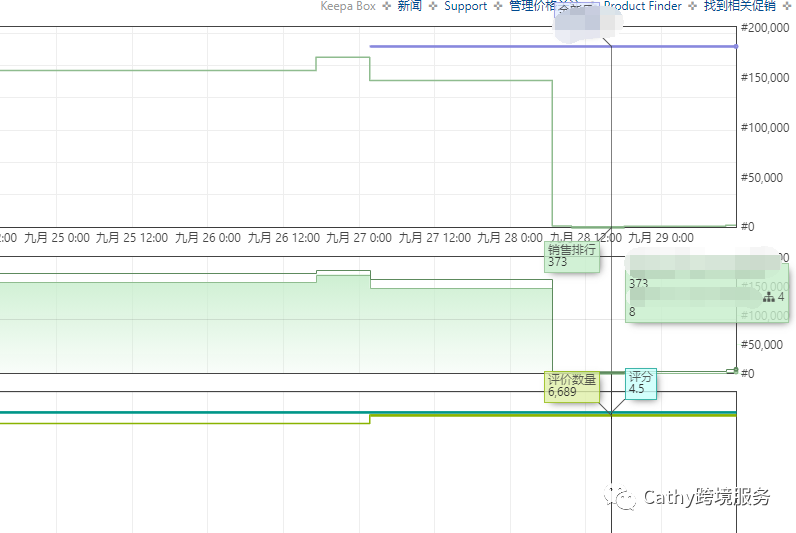Viewport: 796px width, 533px height.
Task: Click the top chart #150,000 axis label
Action: pos(765,78)
